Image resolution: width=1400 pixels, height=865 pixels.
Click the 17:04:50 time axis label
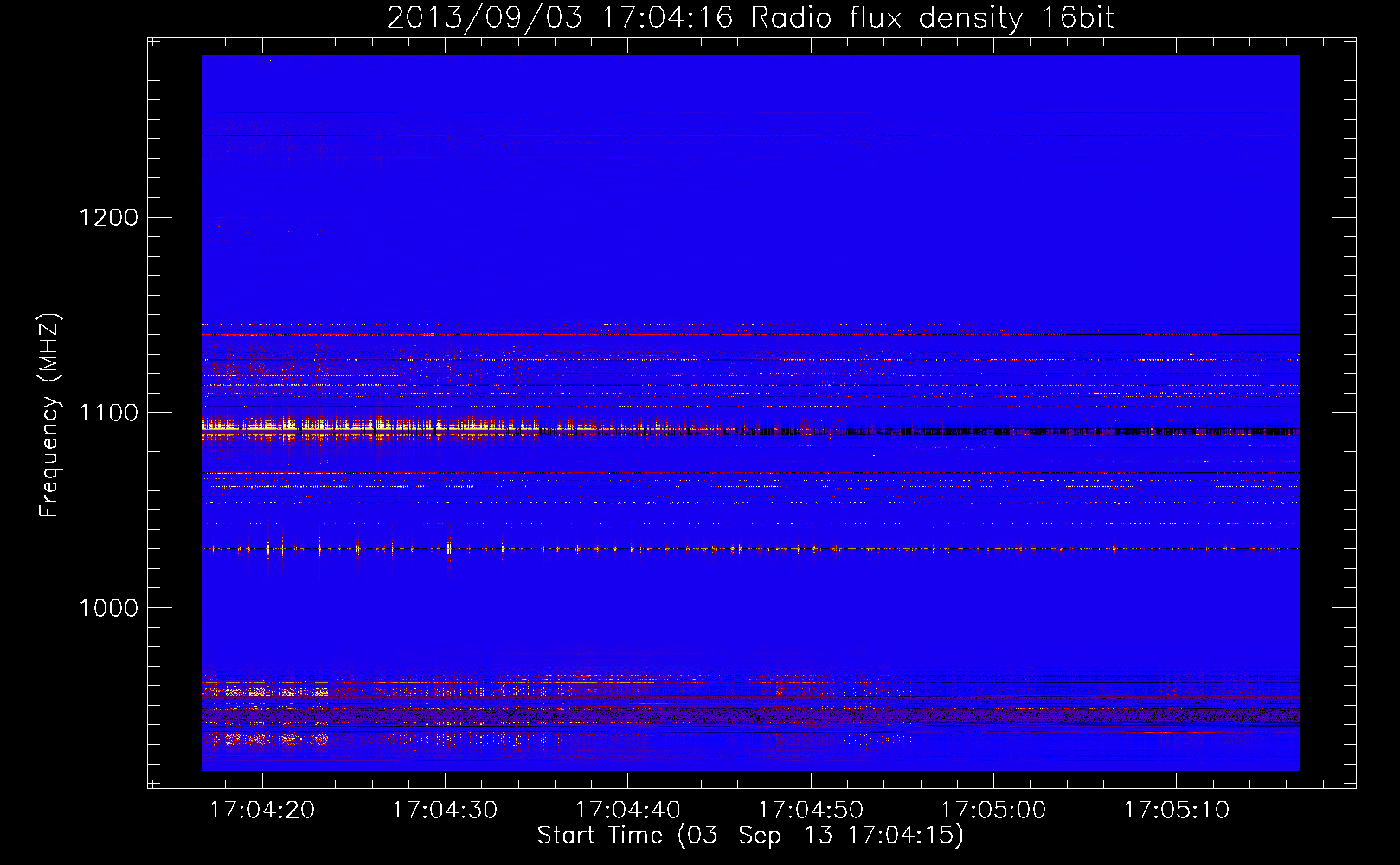(x=811, y=811)
